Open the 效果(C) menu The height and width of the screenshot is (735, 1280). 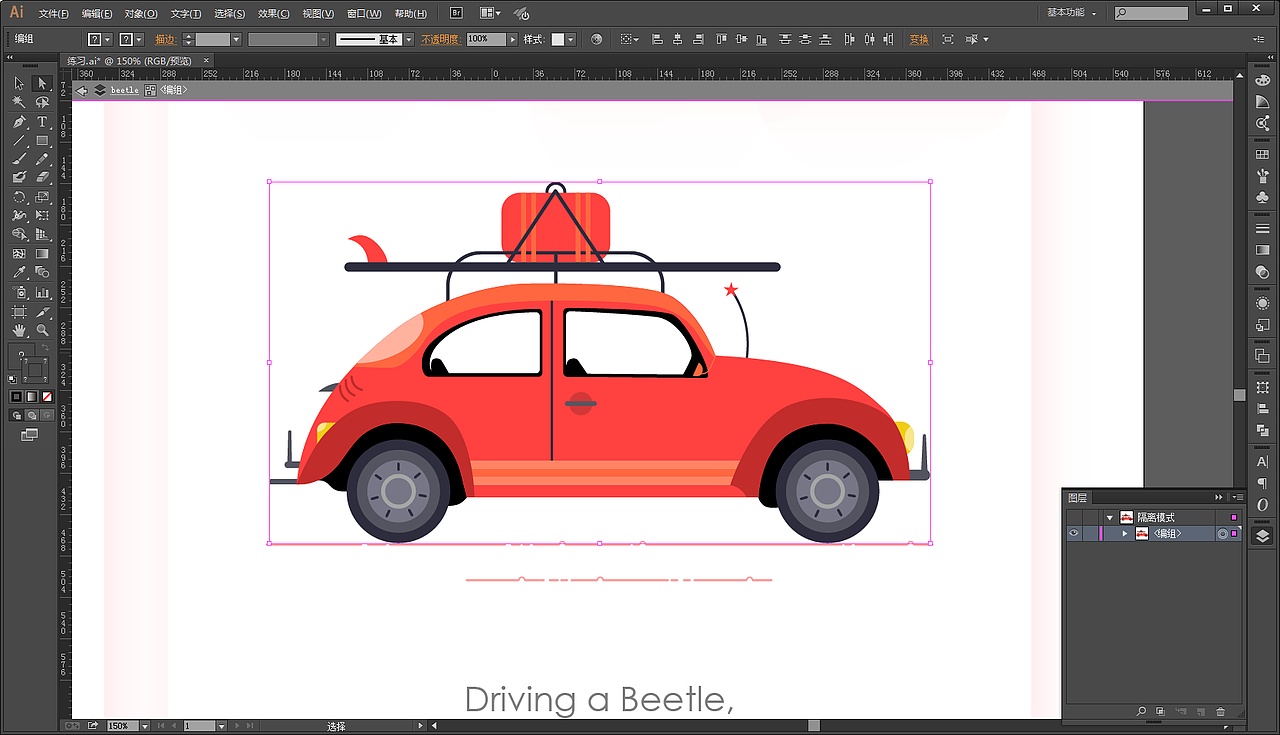coord(273,14)
